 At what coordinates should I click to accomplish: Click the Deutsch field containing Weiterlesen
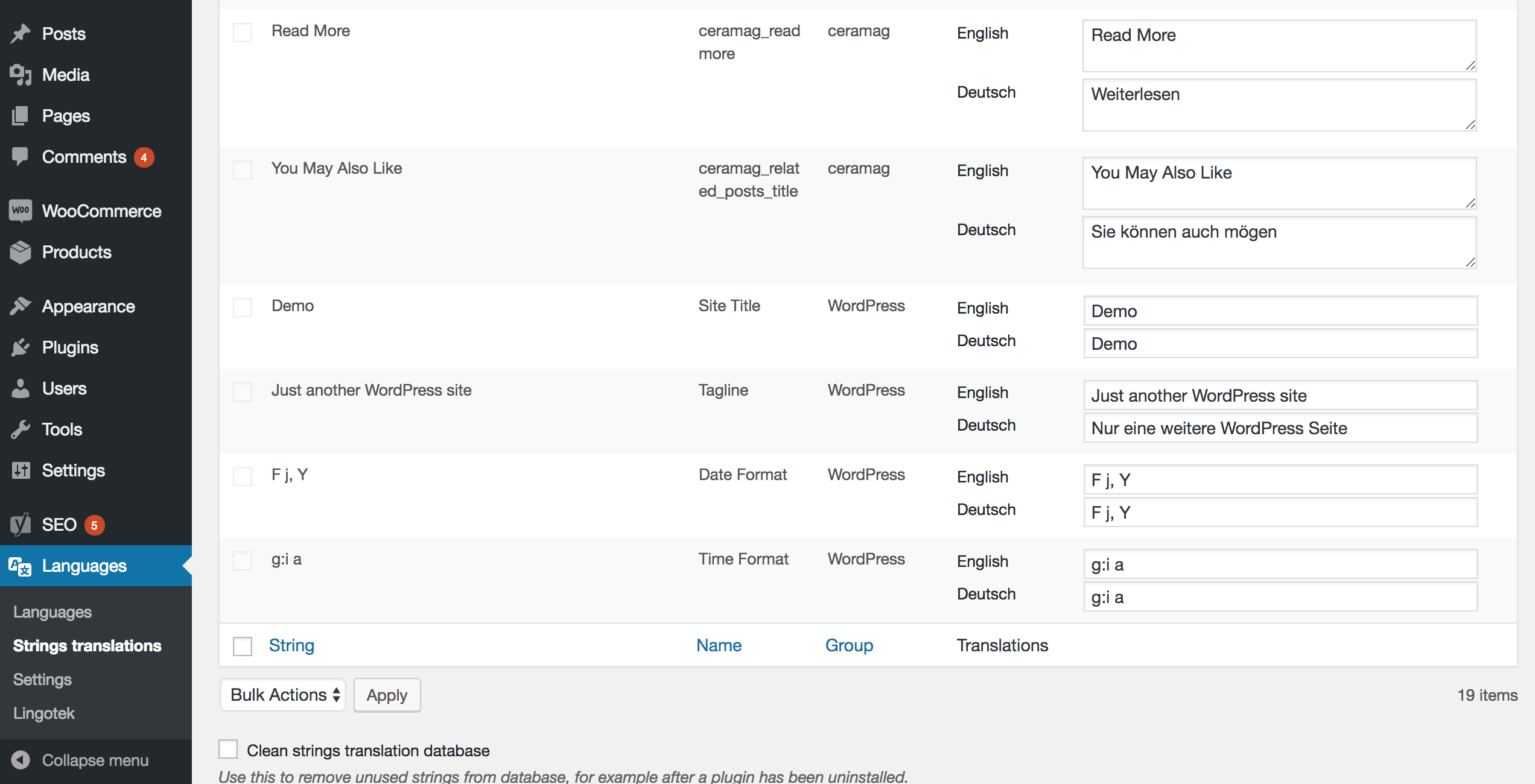tap(1279, 105)
